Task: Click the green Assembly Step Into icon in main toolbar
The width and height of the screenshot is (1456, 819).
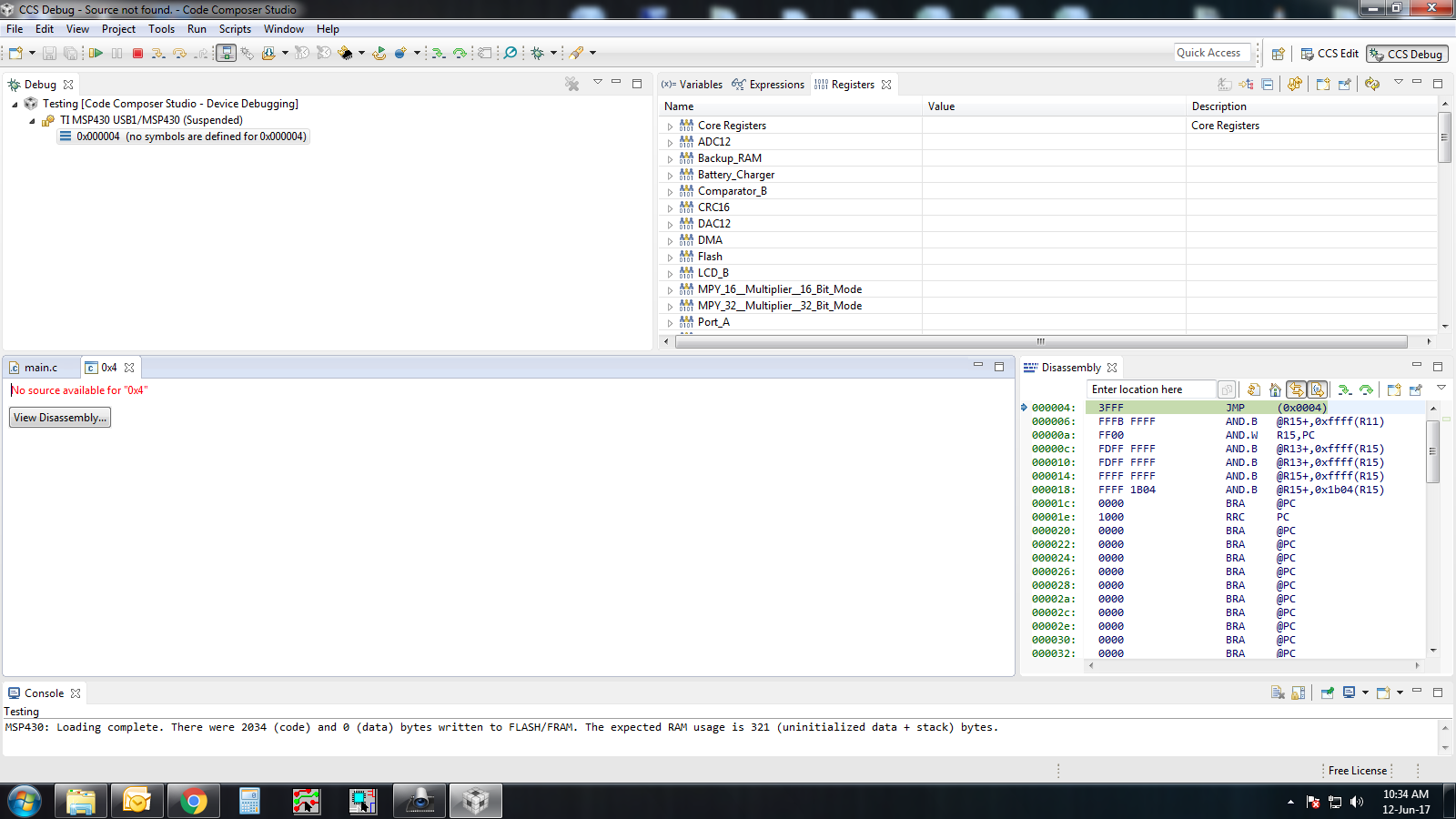Action: coord(439,53)
